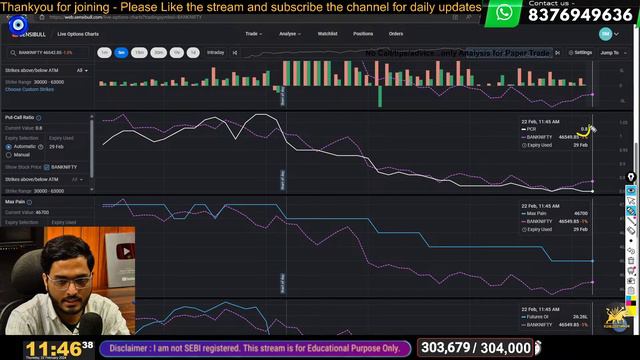
Task: Click the annotation whiteboard paint icon
Action: (x=631, y=271)
